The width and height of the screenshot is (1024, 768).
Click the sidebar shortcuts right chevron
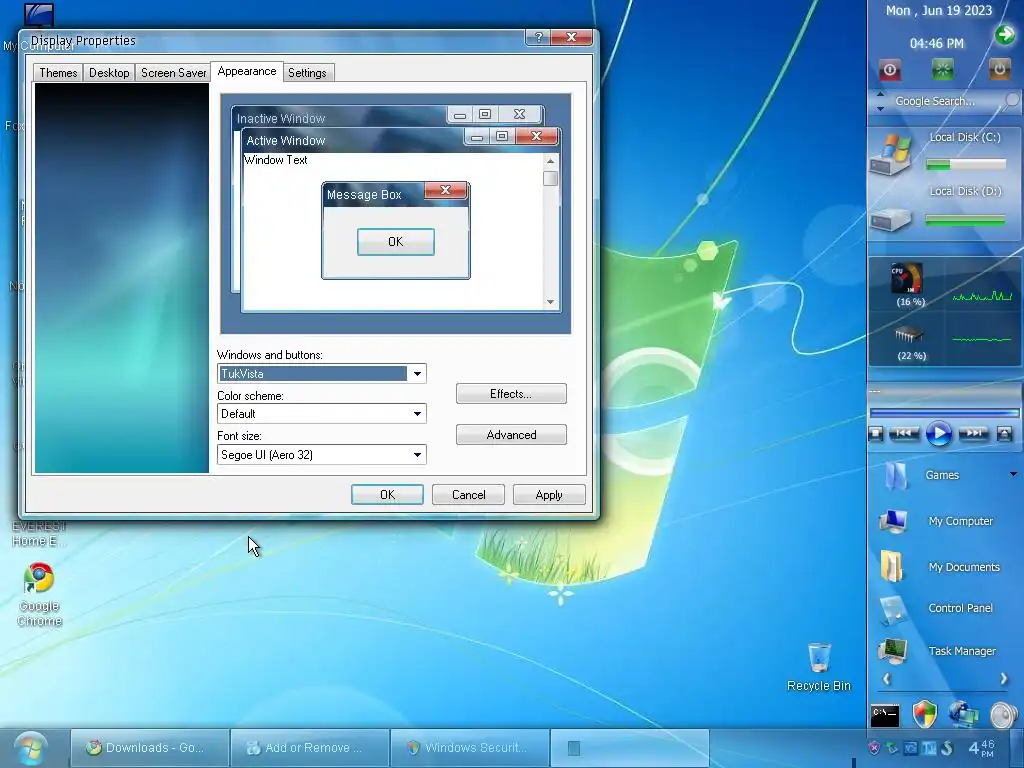(1004, 679)
